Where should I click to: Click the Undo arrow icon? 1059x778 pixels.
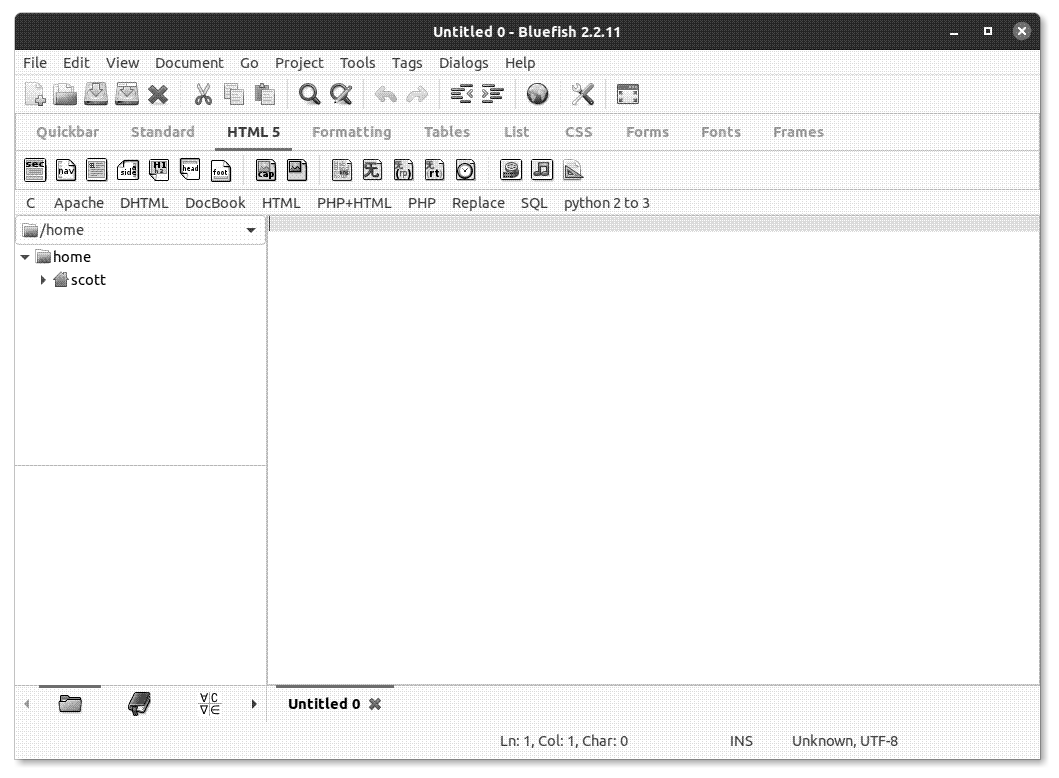click(x=386, y=95)
